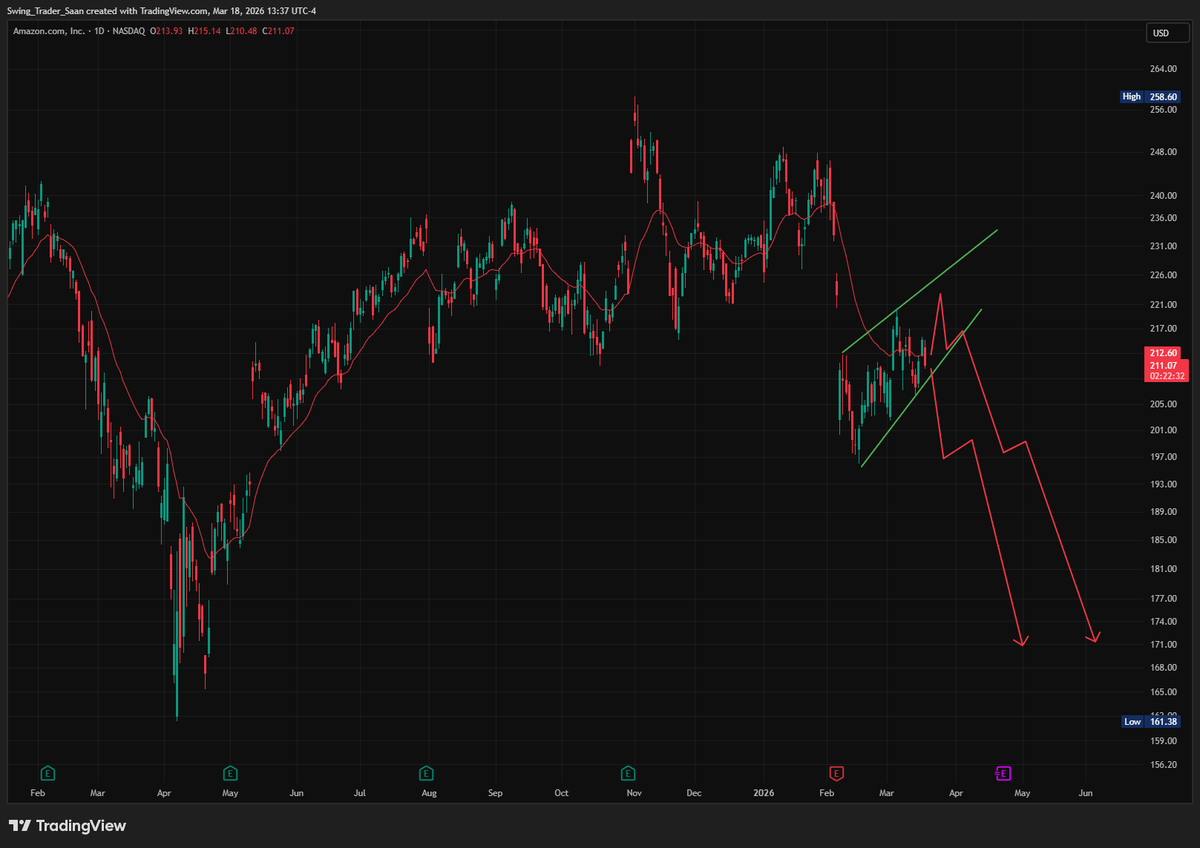Screen dimensions: 1200x848
Task: Open the earnings marker above Aug
Action: pyautogui.click(x=427, y=773)
